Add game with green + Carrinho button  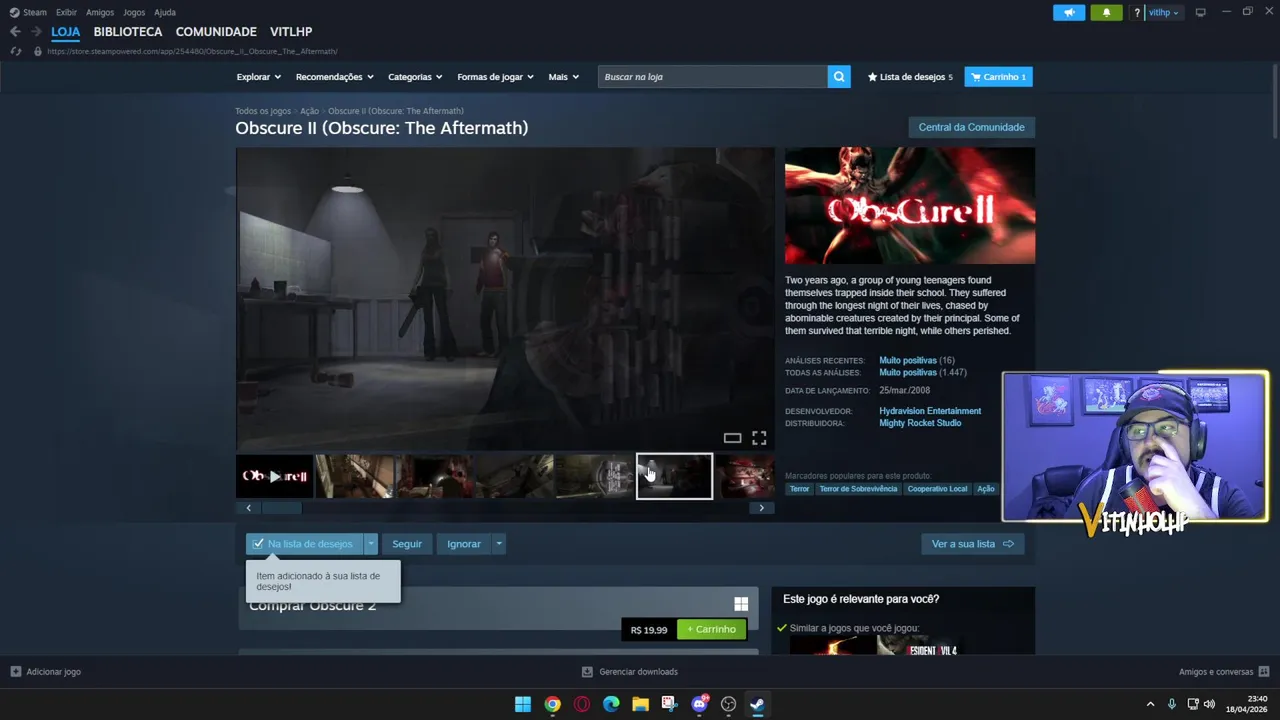point(711,629)
